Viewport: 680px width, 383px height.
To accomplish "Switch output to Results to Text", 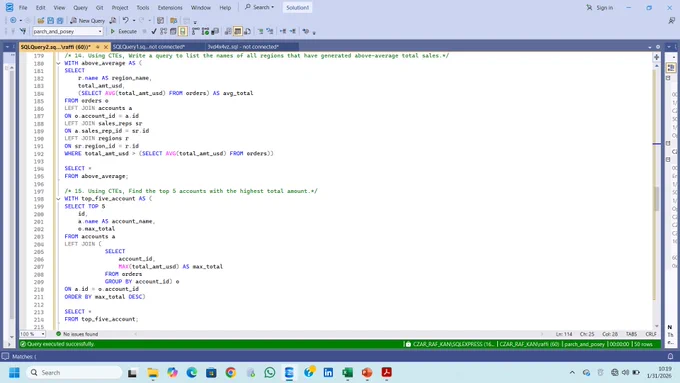I will tap(228, 31).
